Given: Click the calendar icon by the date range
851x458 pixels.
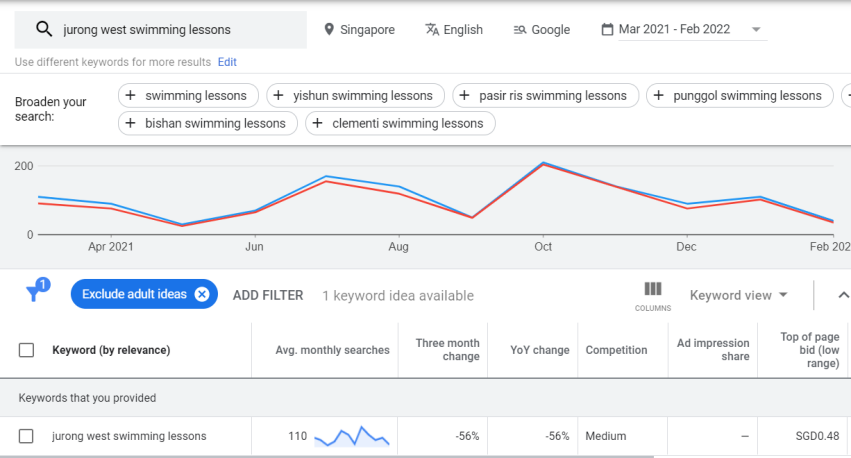Looking at the screenshot, I should tap(607, 29).
